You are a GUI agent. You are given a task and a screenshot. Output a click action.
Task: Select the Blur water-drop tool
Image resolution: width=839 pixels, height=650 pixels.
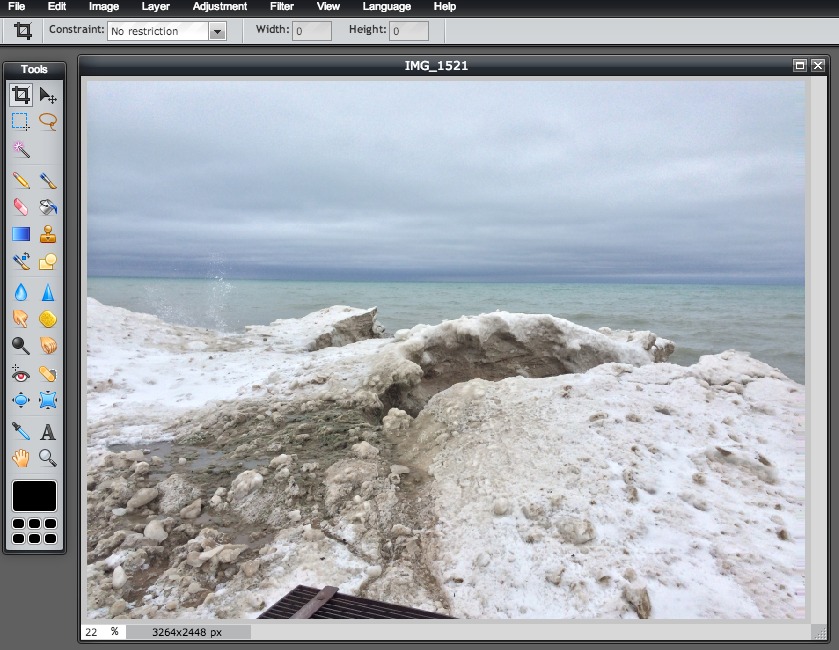pos(21,292)
